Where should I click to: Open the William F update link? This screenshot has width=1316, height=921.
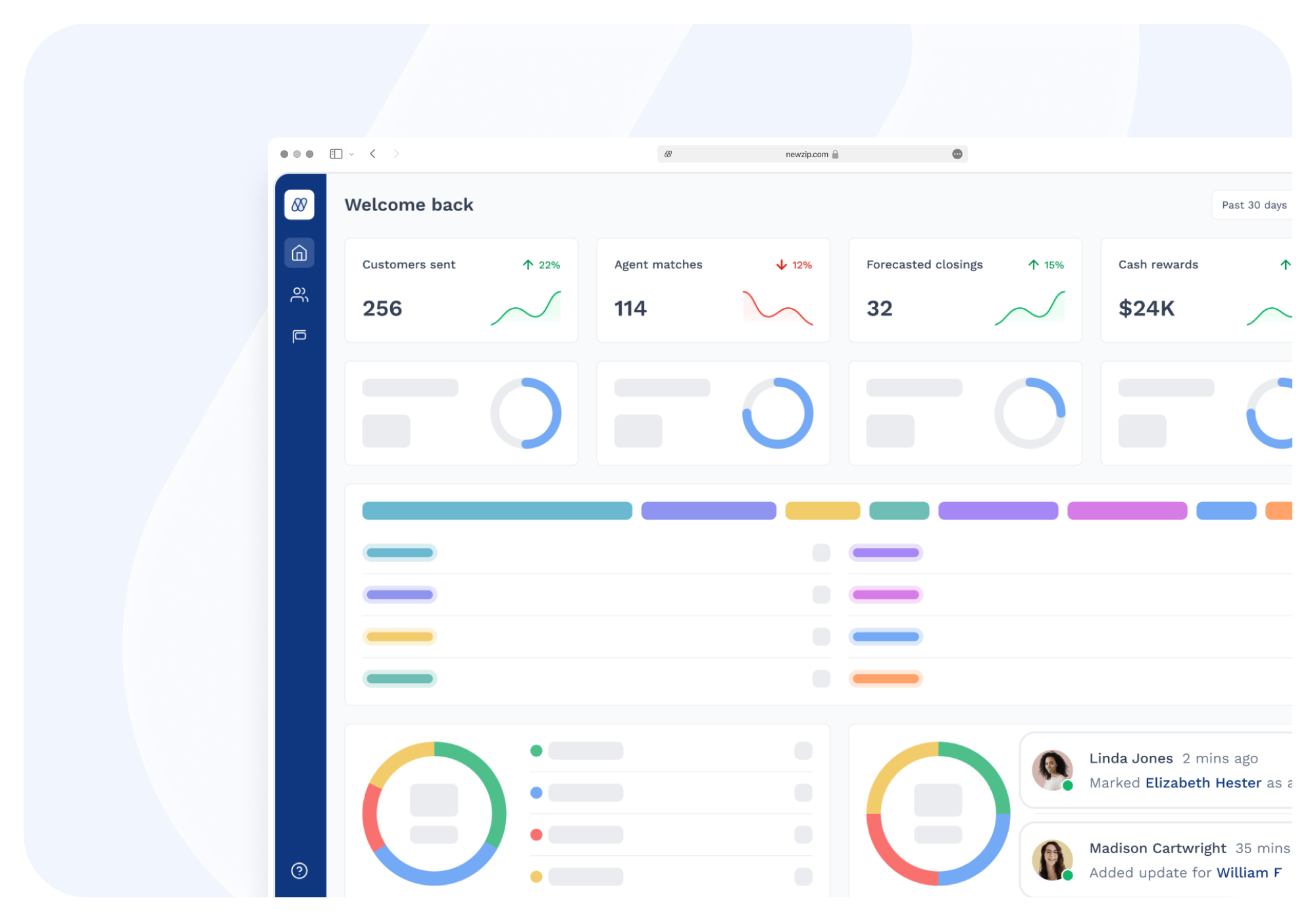coord(1250,872)
